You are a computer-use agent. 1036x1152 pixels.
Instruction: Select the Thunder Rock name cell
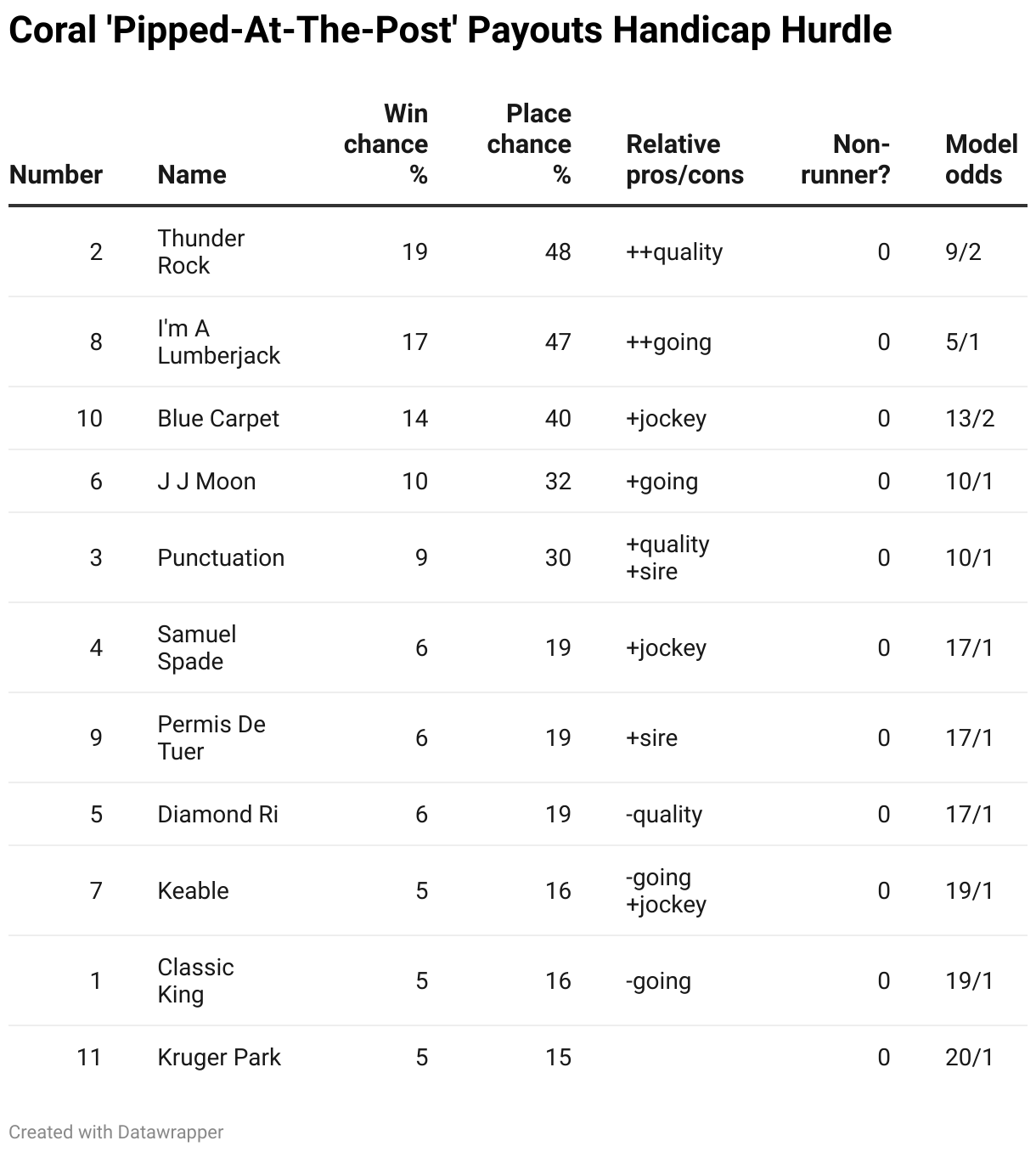coord(201,251)
